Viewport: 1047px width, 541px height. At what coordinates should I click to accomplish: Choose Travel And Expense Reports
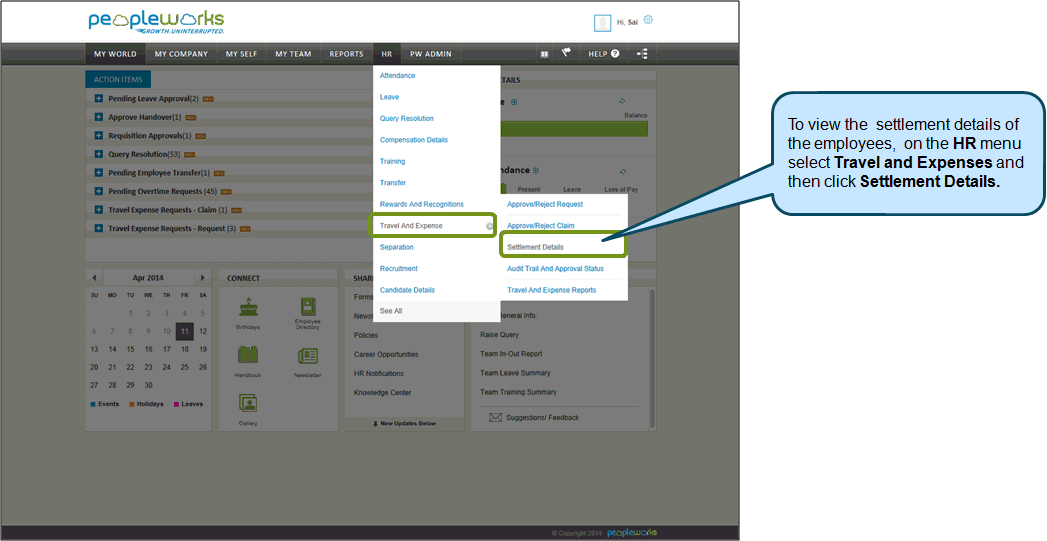pyautogui.click(x=552, y=290)
